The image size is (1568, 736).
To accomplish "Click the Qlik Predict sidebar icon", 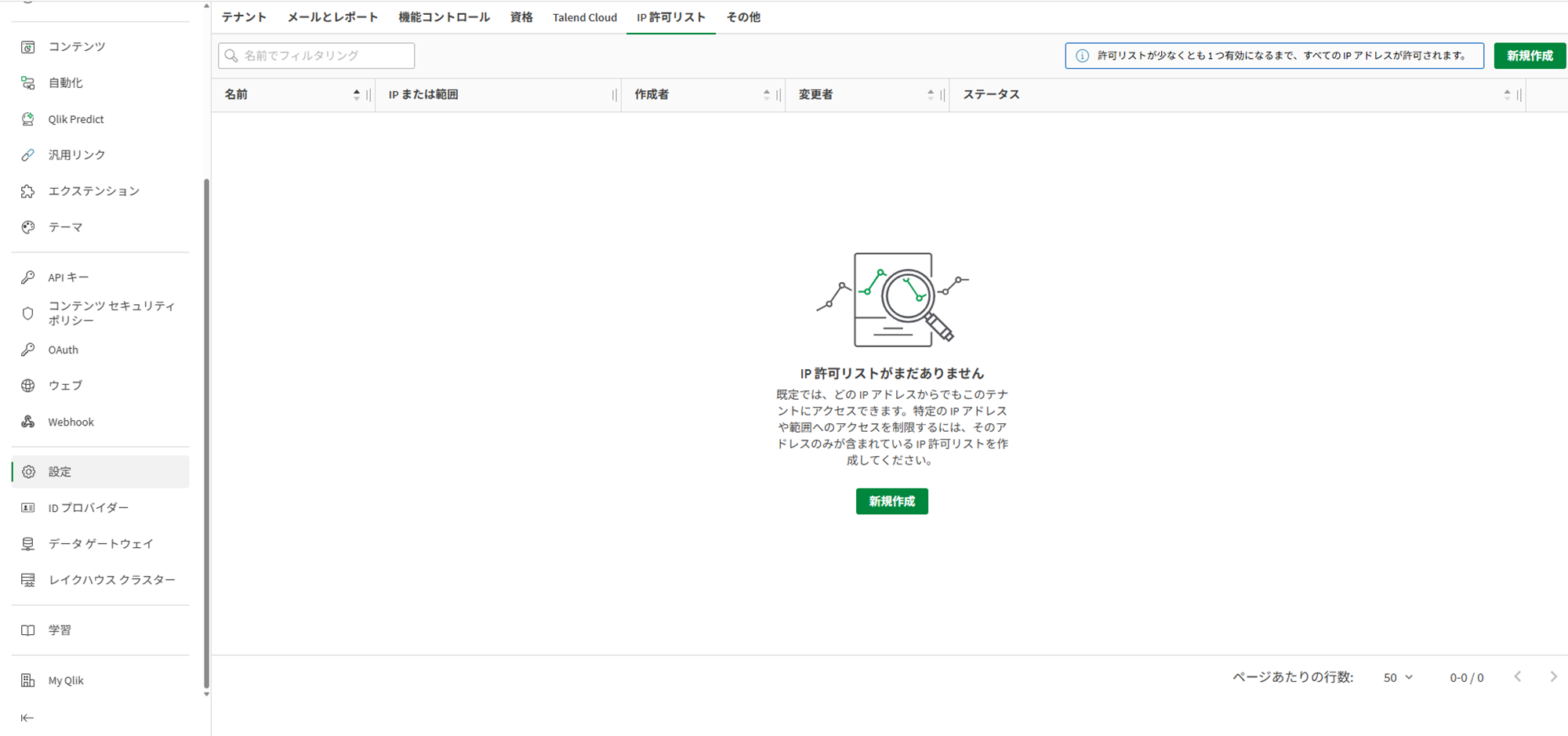I will tap(28, 119).
